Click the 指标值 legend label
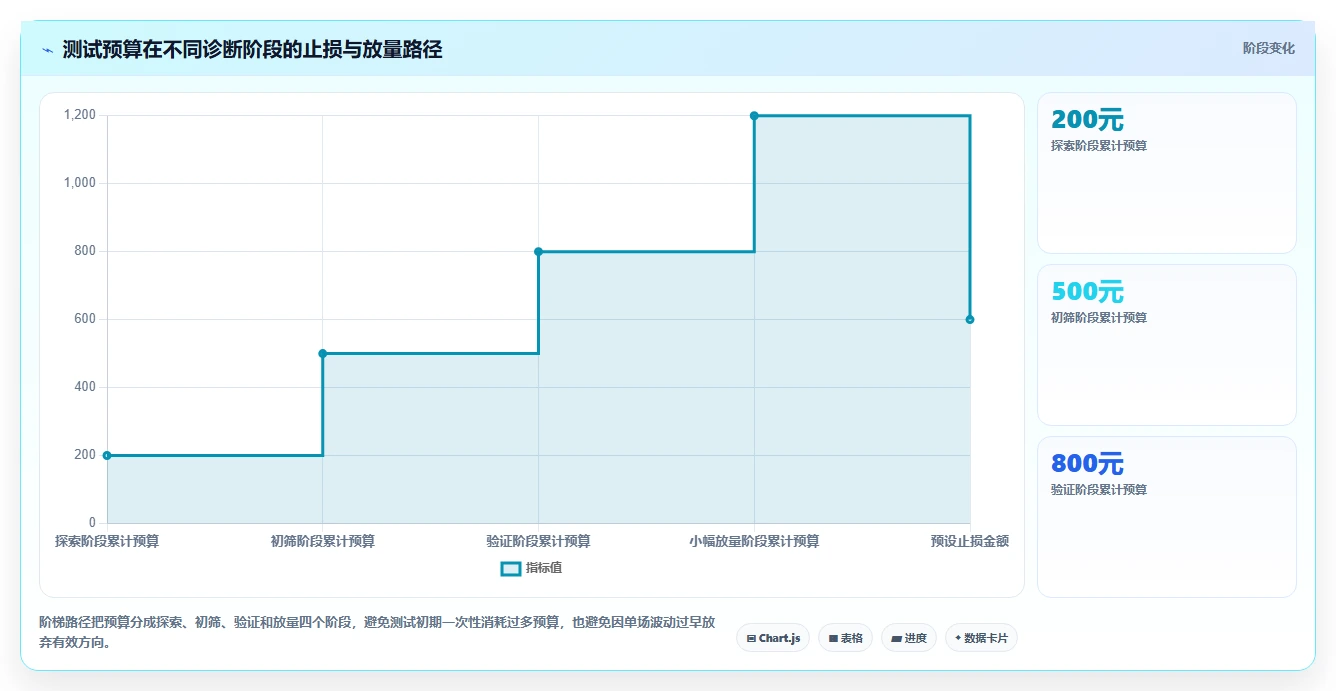This screenshot has height=691, width=1336. tap(544, 569)
